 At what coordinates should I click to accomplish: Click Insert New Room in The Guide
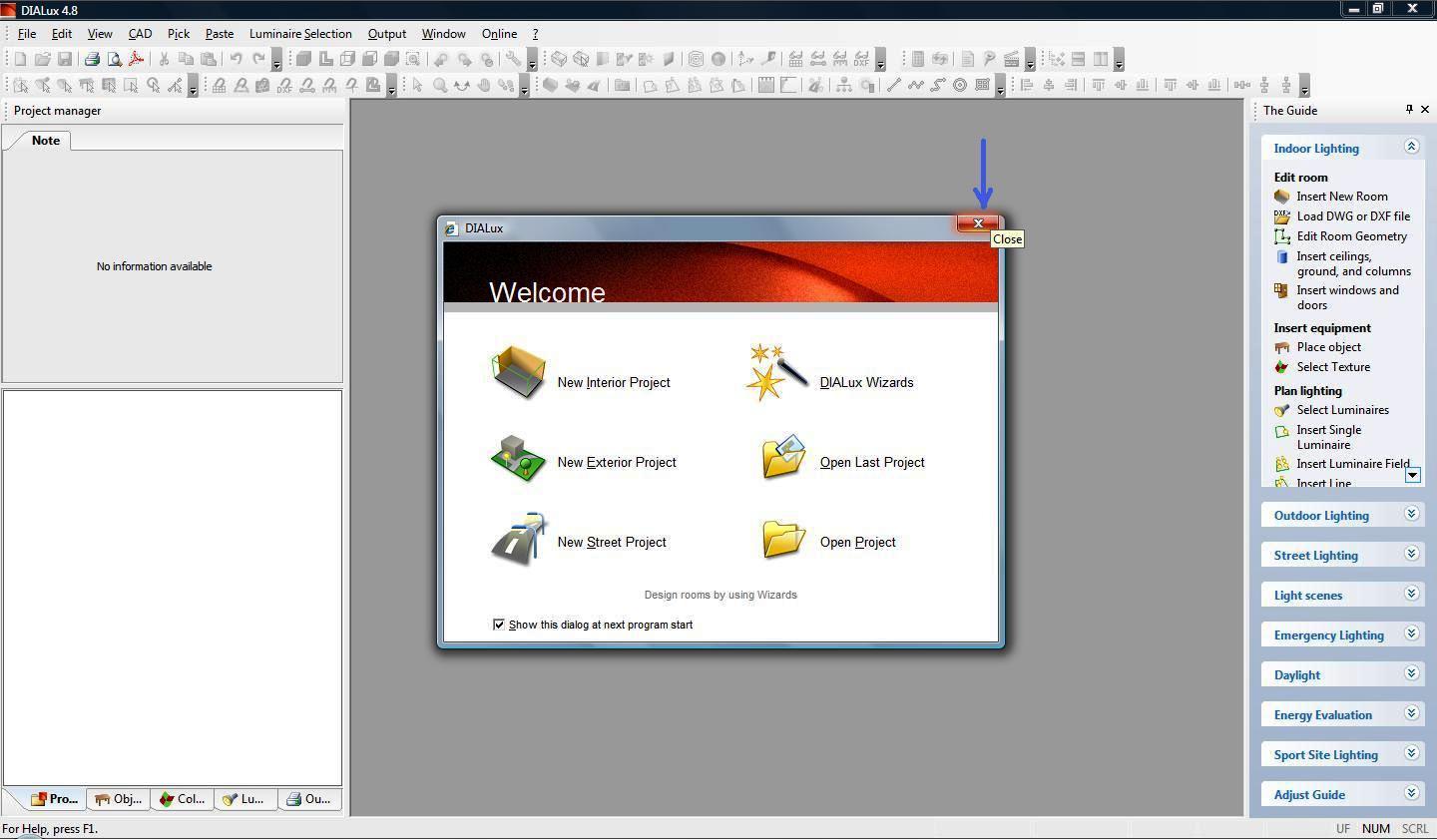point(1341,197)
